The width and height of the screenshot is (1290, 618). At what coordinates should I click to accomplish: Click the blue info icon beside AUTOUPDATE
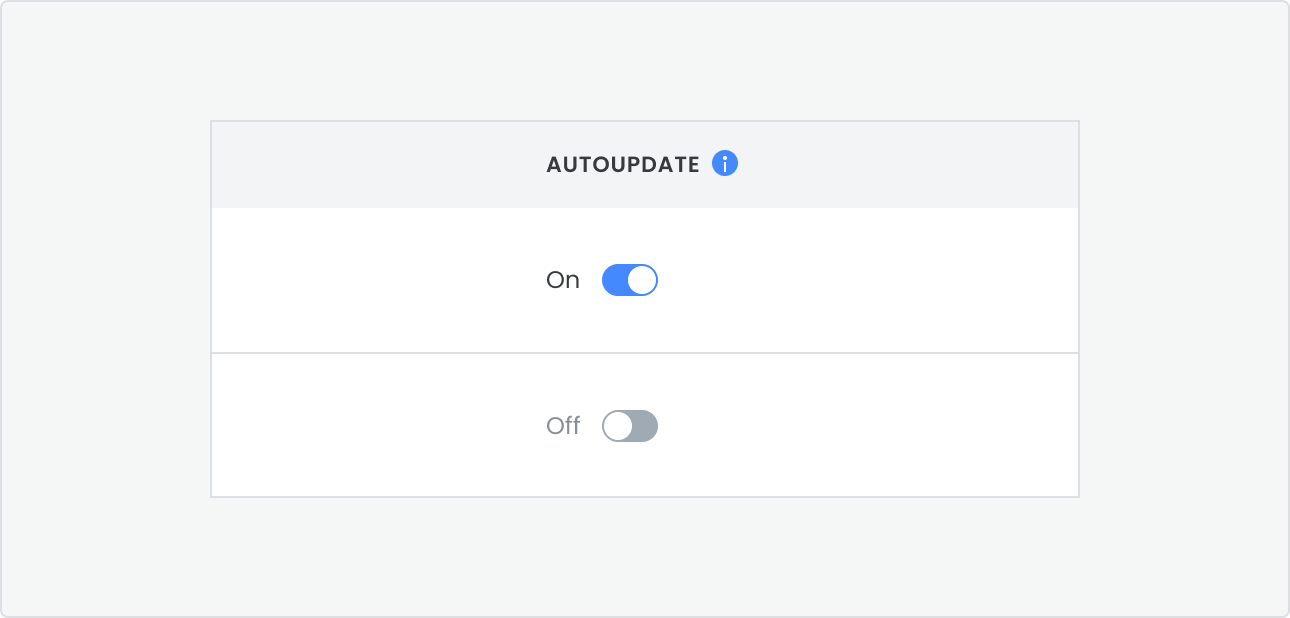(725, 163)
